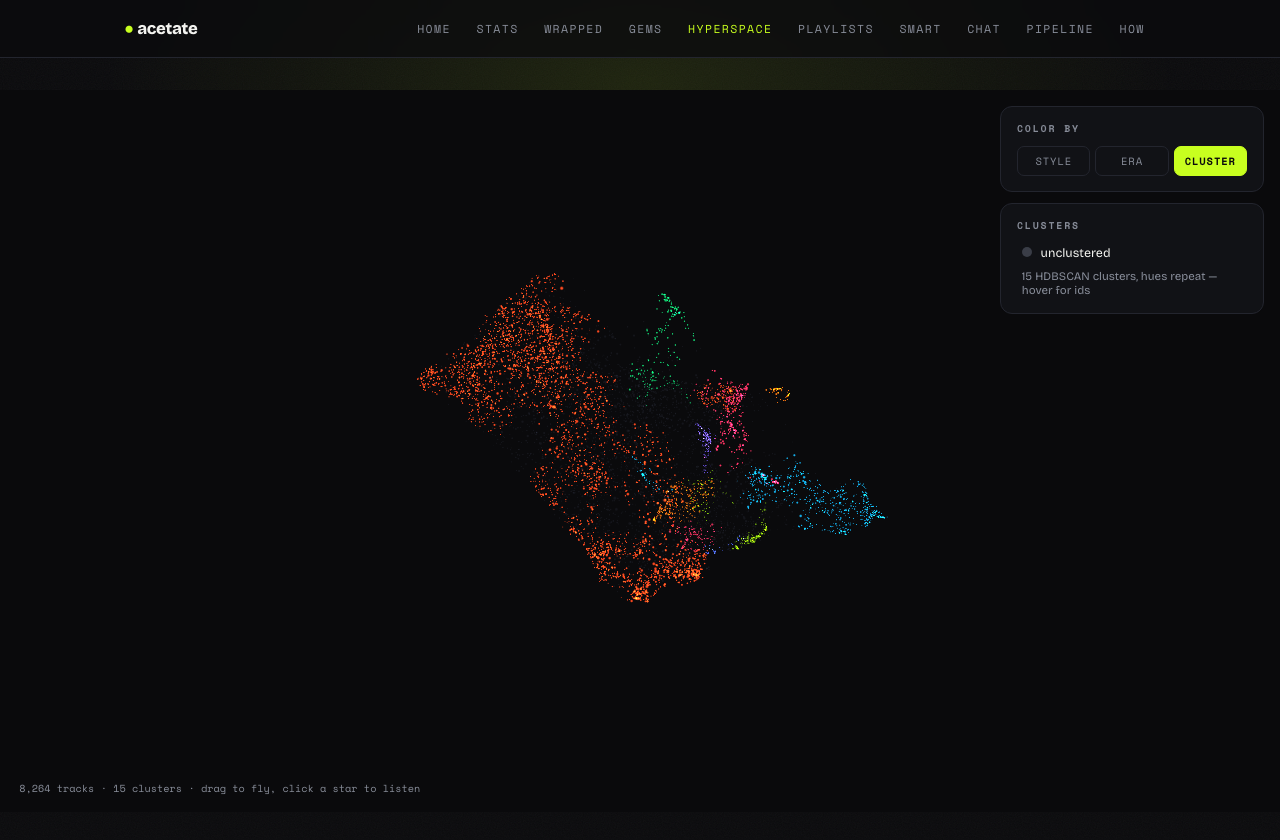Click the Color By heading
This screenshot has height=840, width=1280.
[x=1048, y=129]
